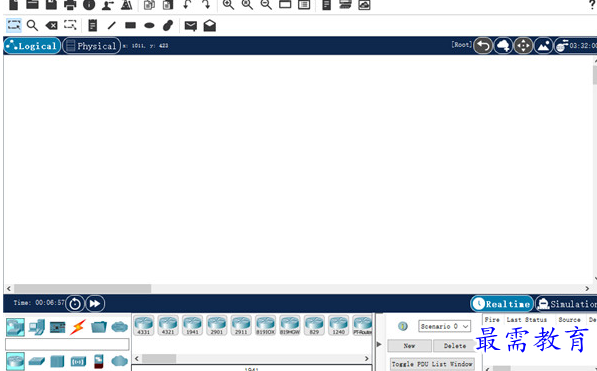Viewport: 597px width, 371px height.
Task: Add a simple PDU with the closed envelope
Action: (x=191, y=26)
